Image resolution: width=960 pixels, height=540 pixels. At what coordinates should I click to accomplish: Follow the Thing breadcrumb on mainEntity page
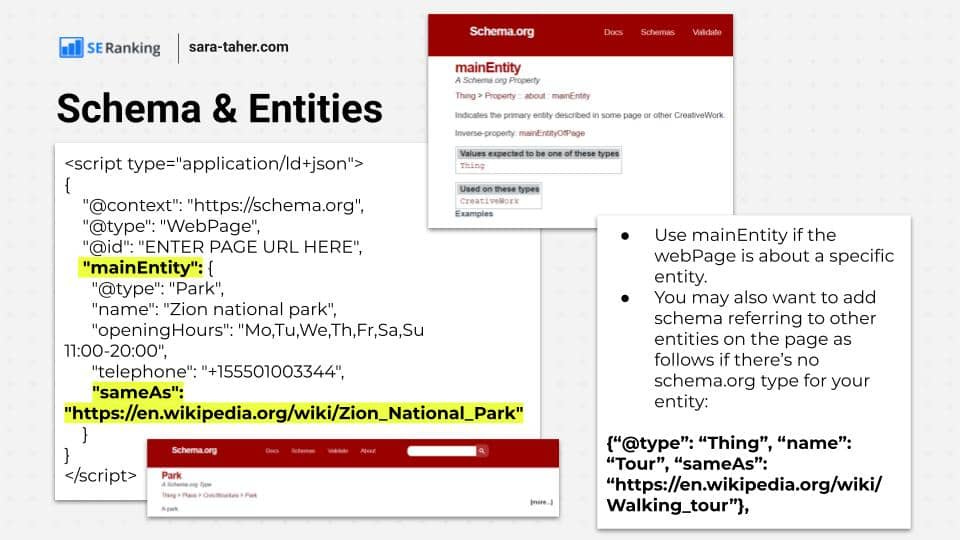(x=465, y=96)
